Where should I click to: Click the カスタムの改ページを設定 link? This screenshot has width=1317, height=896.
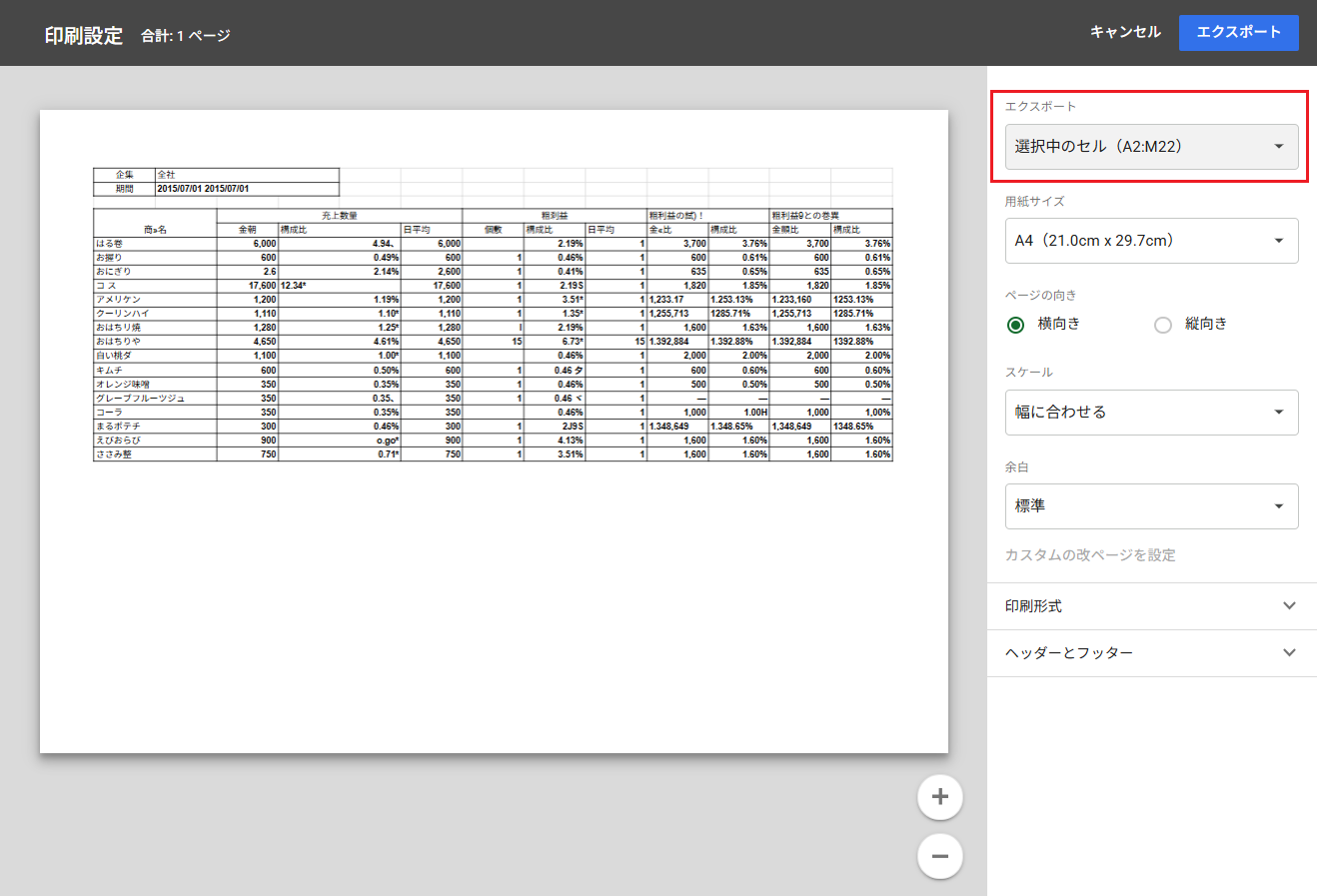(1090, 555)
